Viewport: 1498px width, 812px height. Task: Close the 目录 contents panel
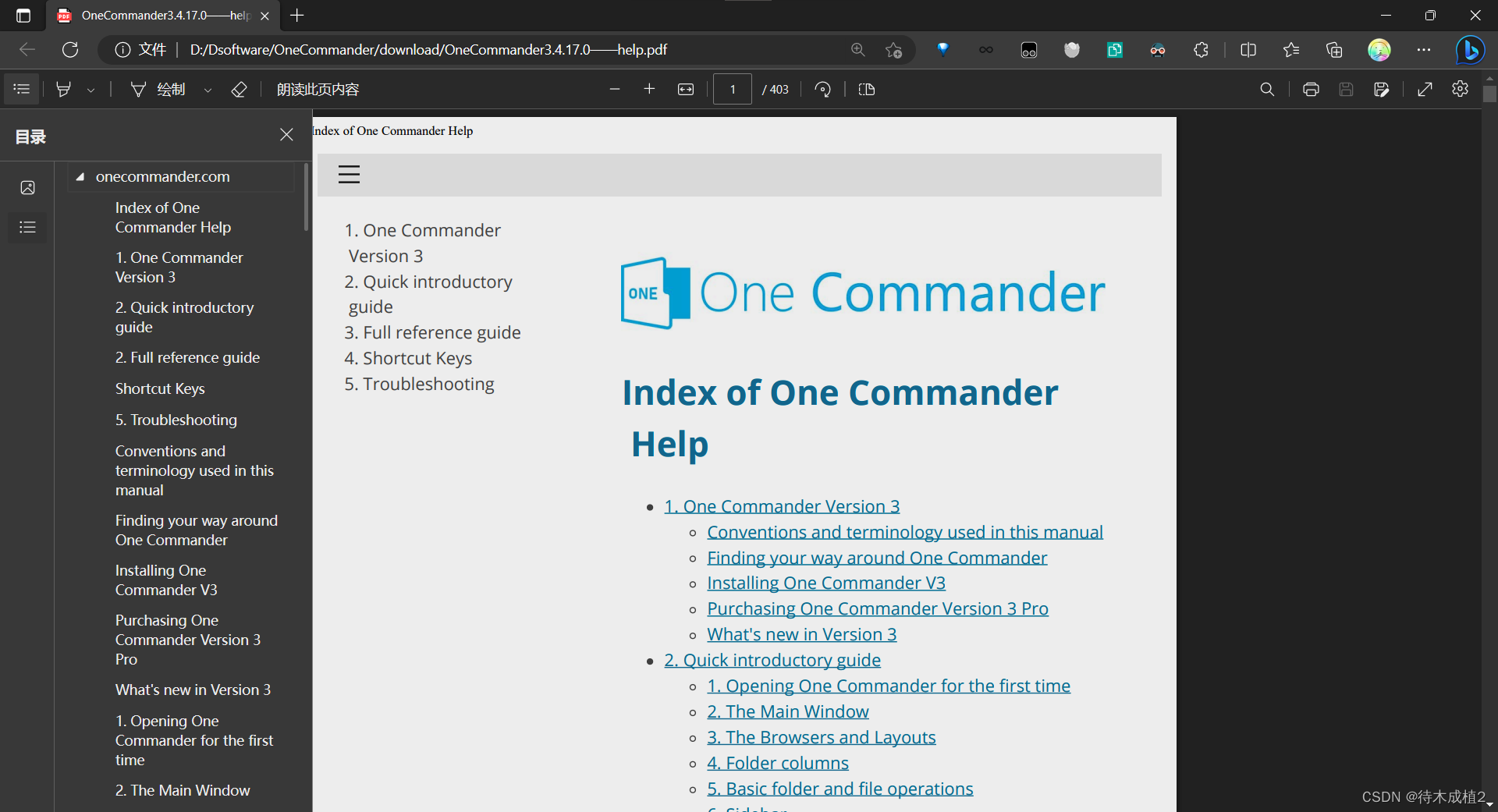(286, 135)
